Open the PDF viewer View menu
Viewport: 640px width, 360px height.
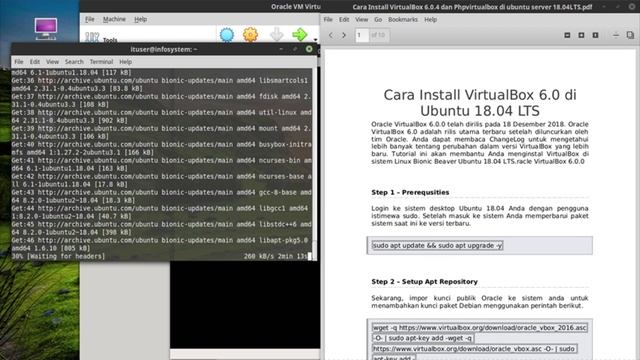tap(361, 19)
